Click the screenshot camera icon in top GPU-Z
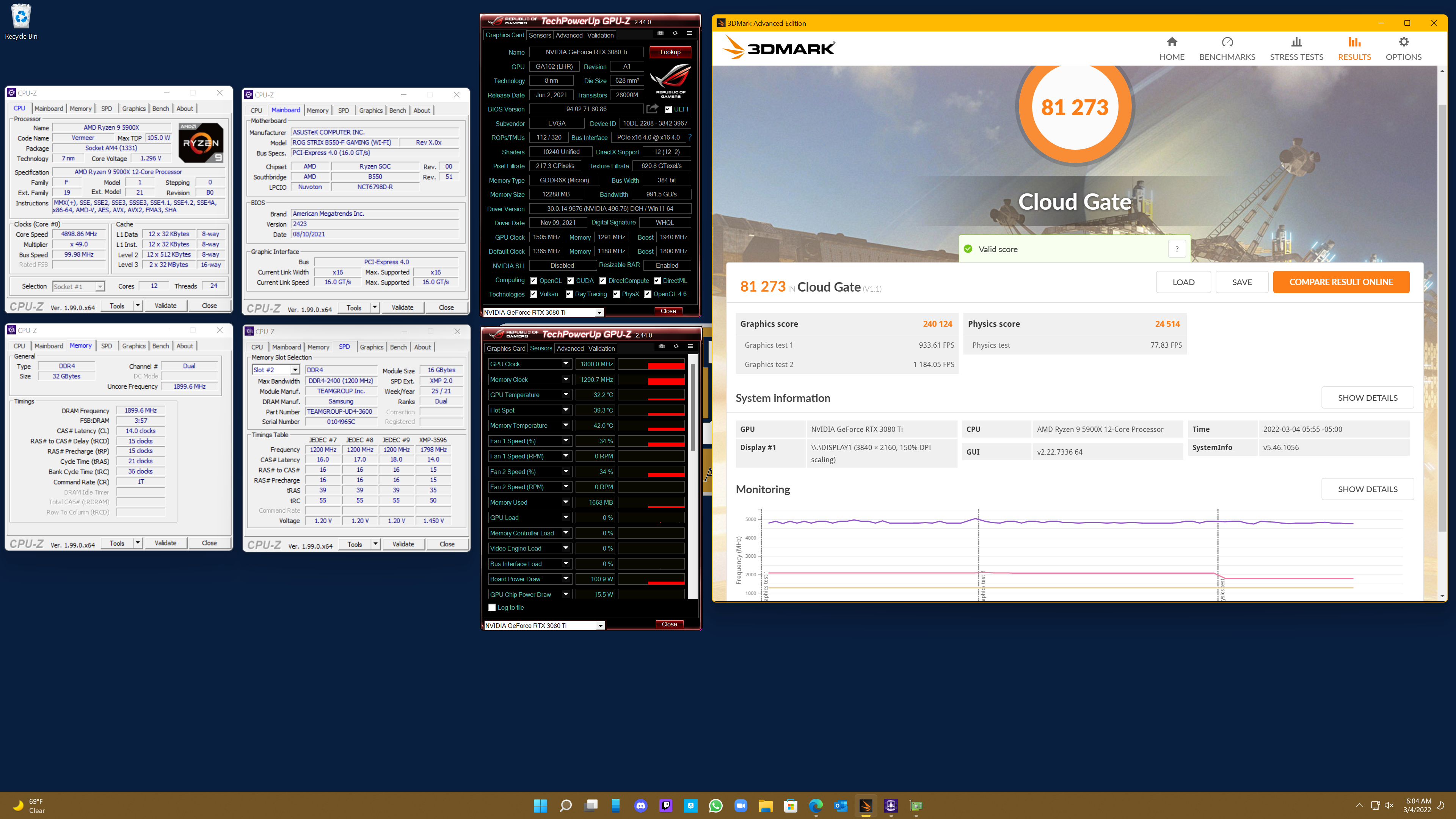This screenshot has width=1456, height=819. (x=660, y=33)
